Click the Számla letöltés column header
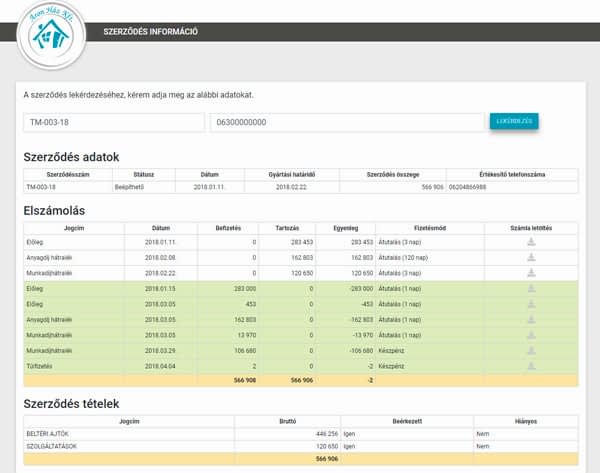Screen dimensions: 600x473 [531, 227]
